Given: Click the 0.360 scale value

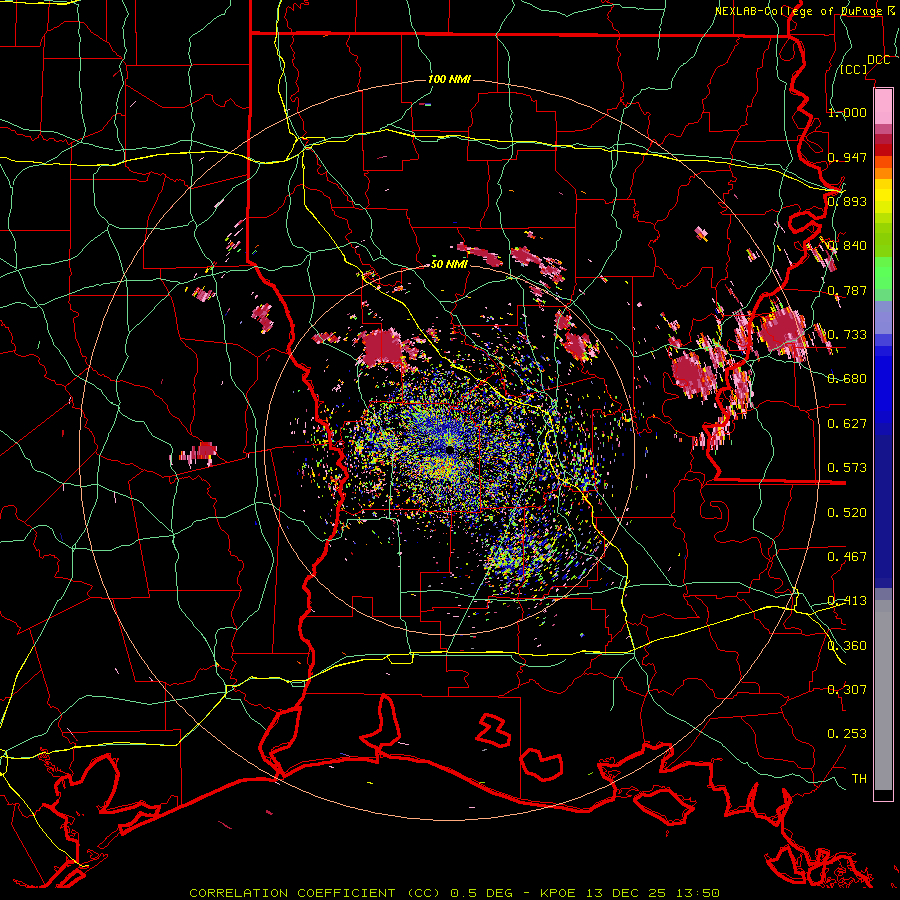Looking at the screenshot, I should tap(847, 646).
